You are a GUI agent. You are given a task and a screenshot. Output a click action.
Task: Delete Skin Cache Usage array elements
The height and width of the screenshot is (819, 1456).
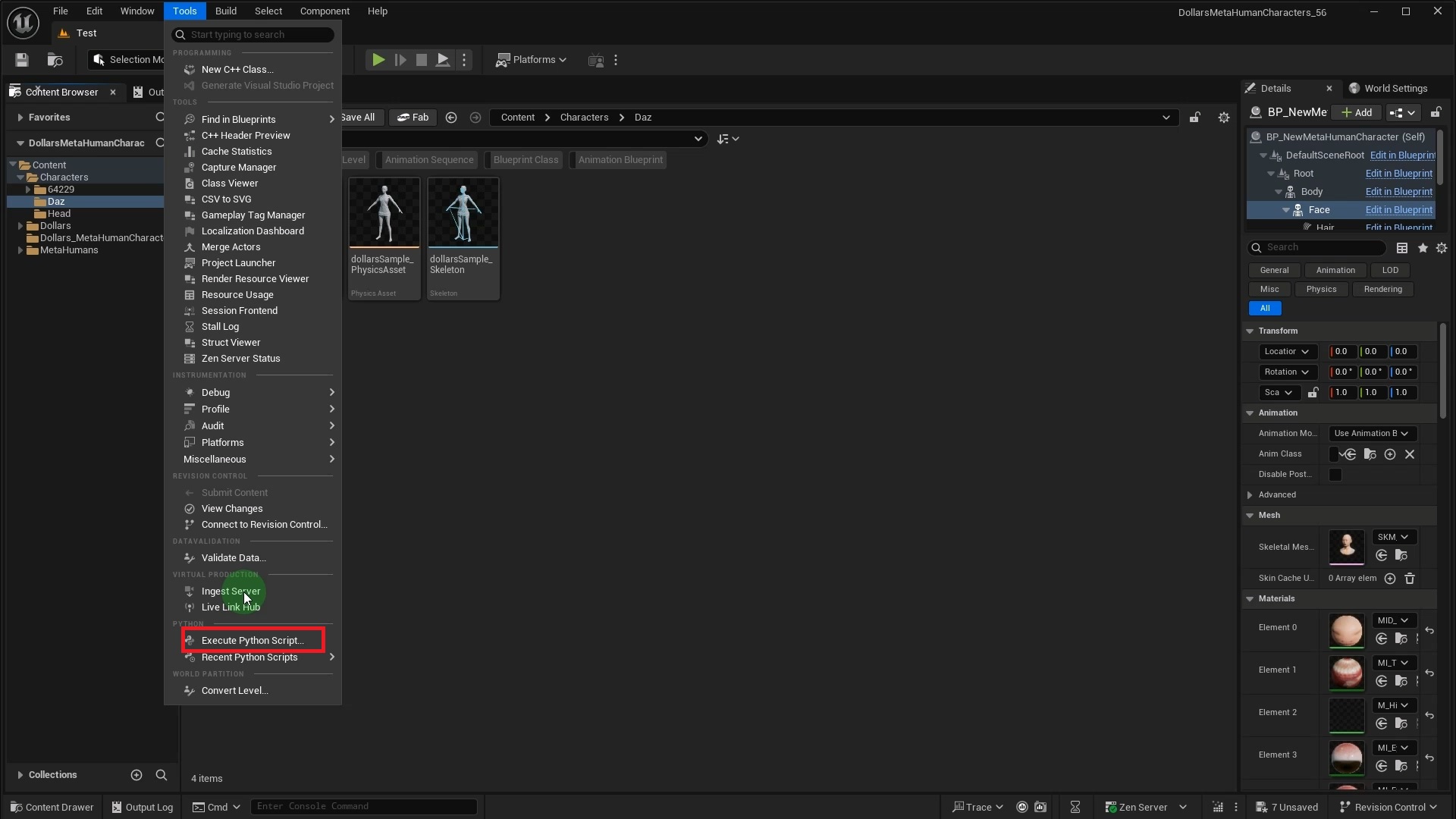(1409, 579)
